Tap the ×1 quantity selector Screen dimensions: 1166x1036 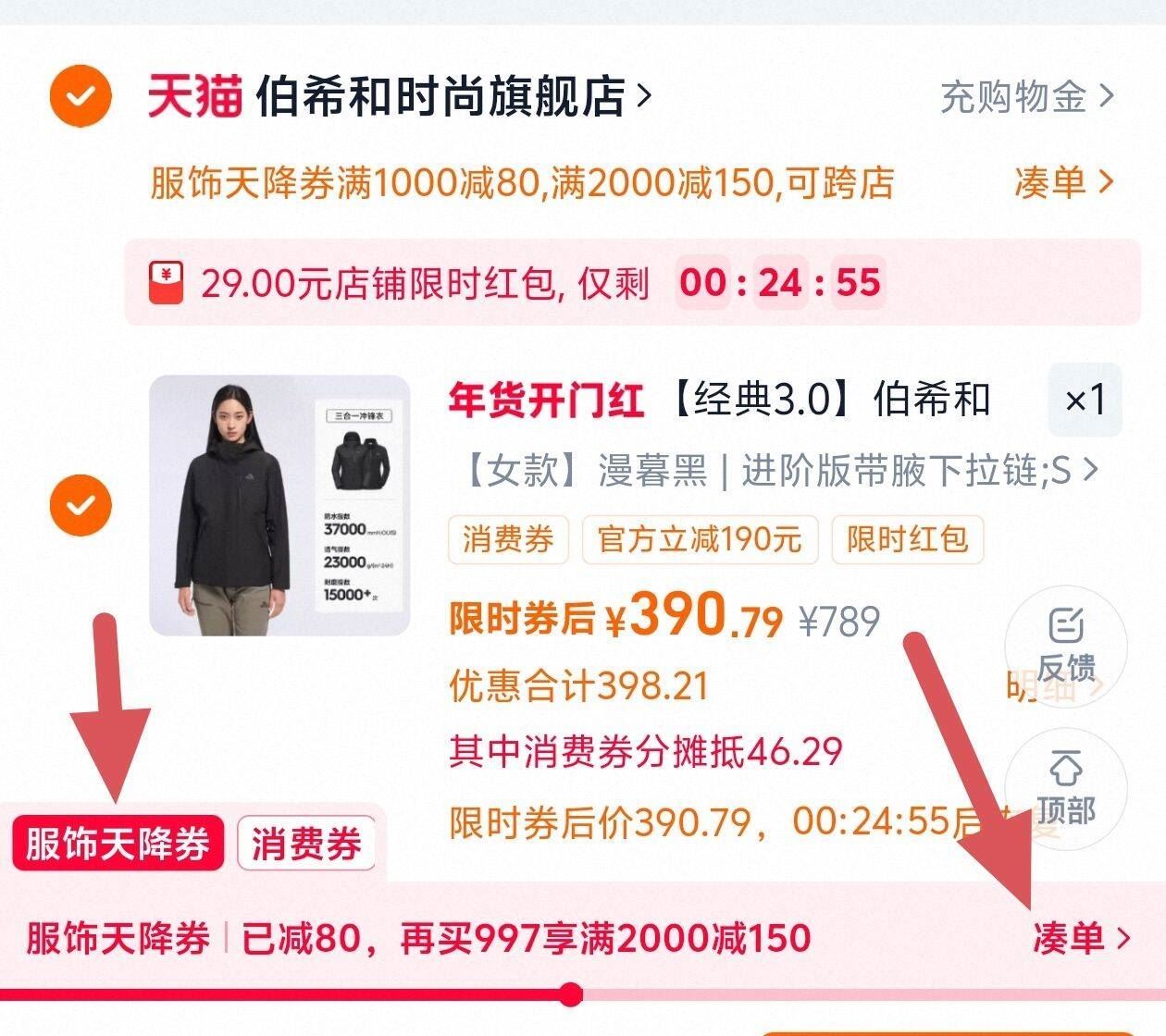click(x=1085, y=400)
